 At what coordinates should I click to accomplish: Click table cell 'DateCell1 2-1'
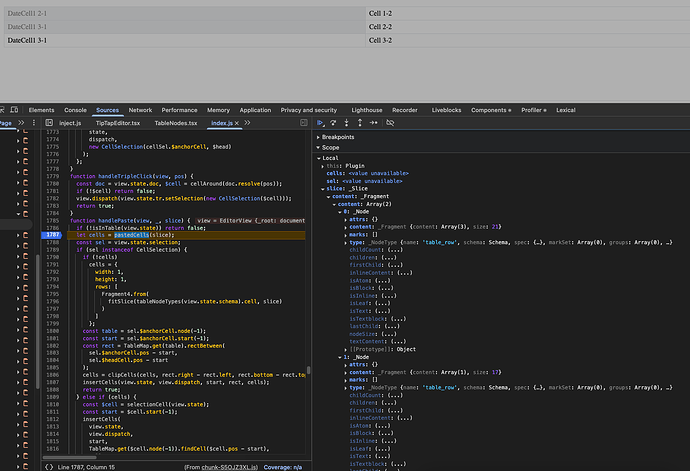tap(185, 14)
